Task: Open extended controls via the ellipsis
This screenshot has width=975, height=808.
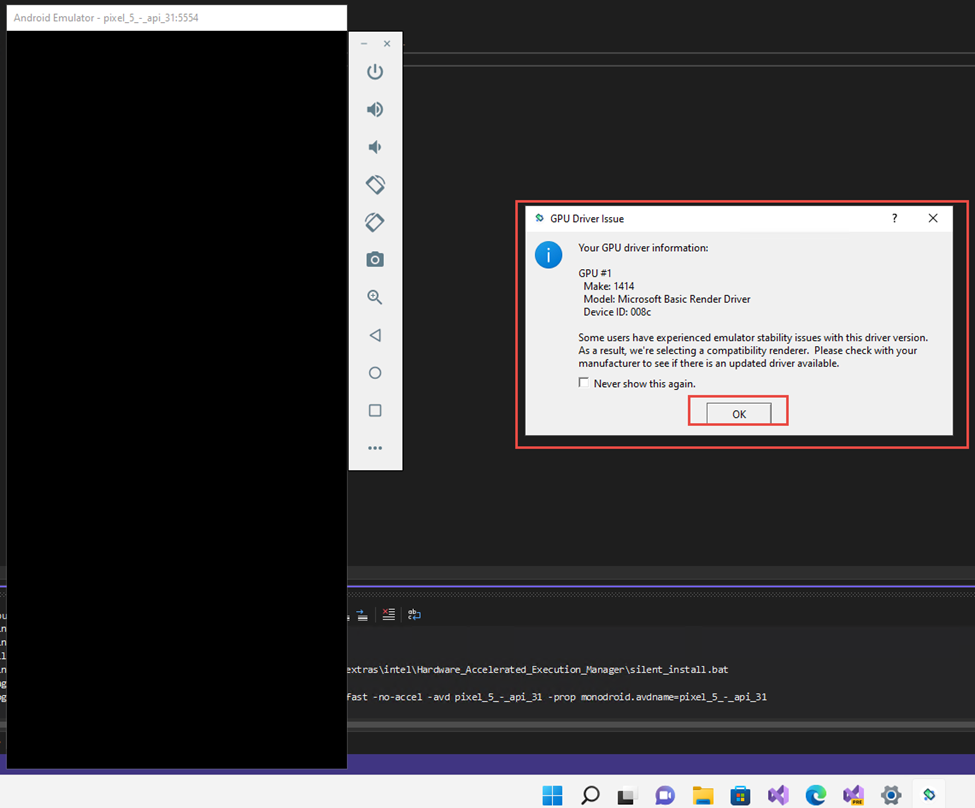Action: pyautogui.click(x=375, y=447)
